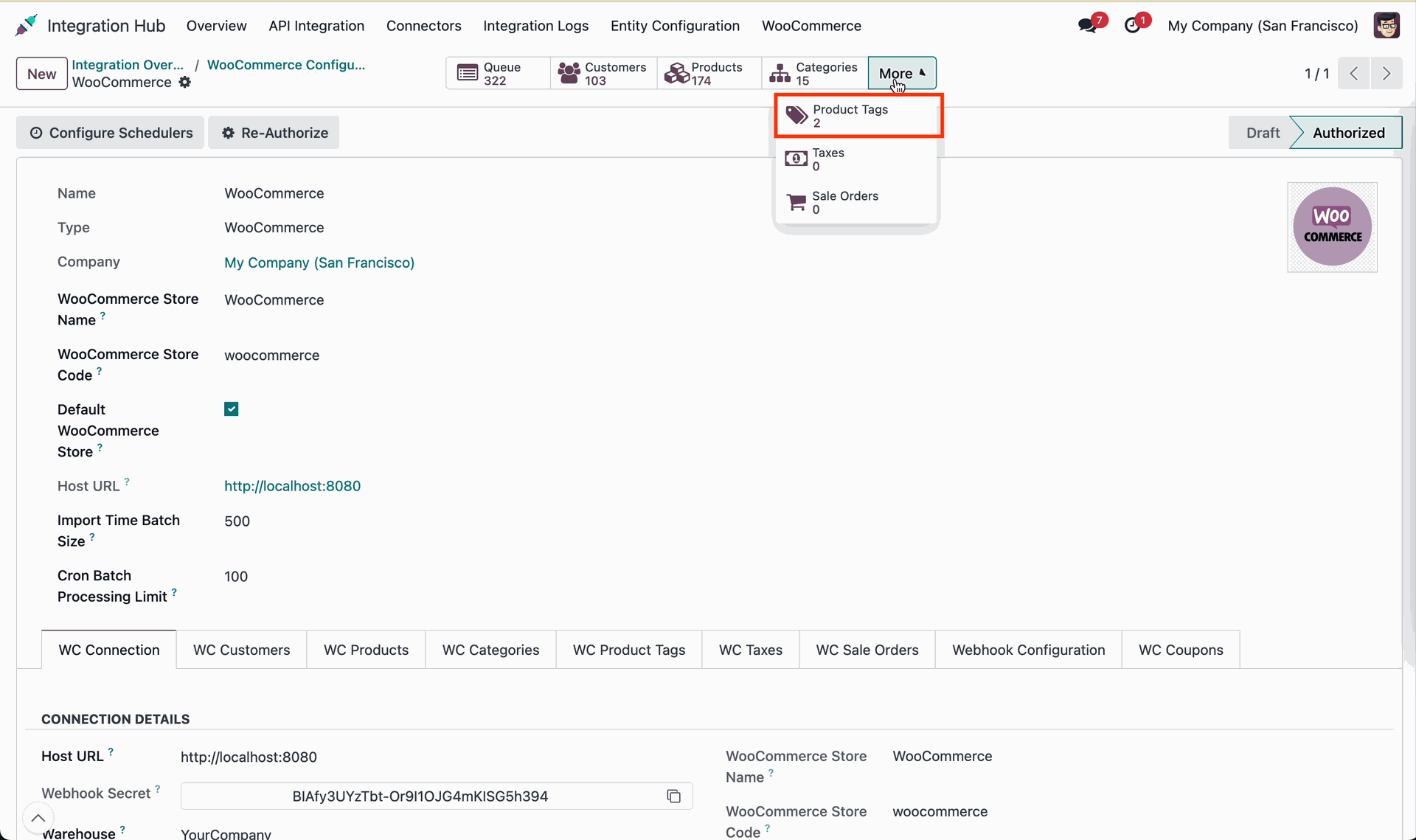Click the Integration Hub app logo icon
This screenshot has height=840, width=1416.
[26, 25]
